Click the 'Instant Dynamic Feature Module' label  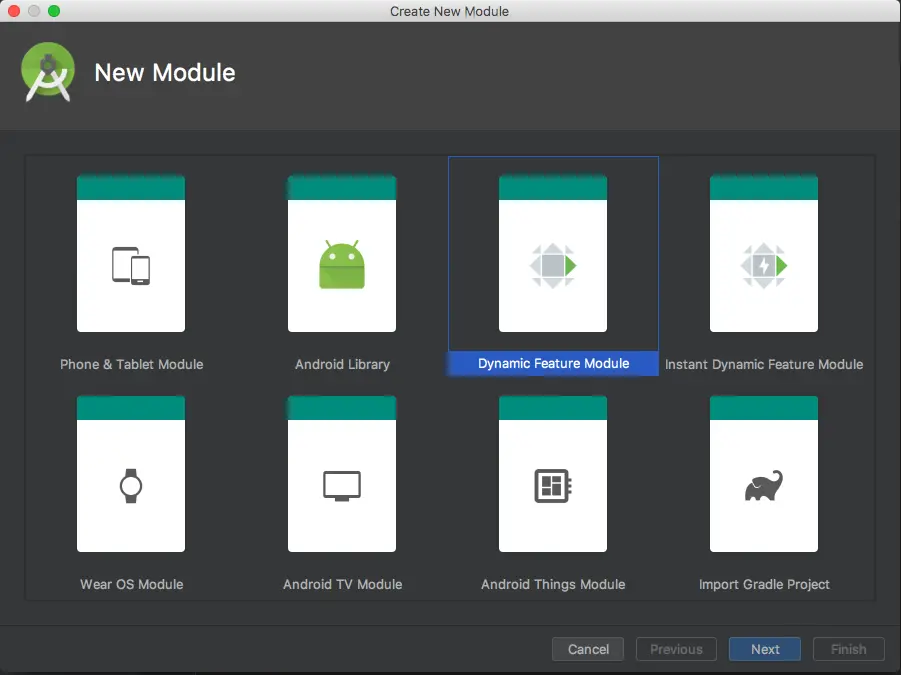tap(764, 364)
